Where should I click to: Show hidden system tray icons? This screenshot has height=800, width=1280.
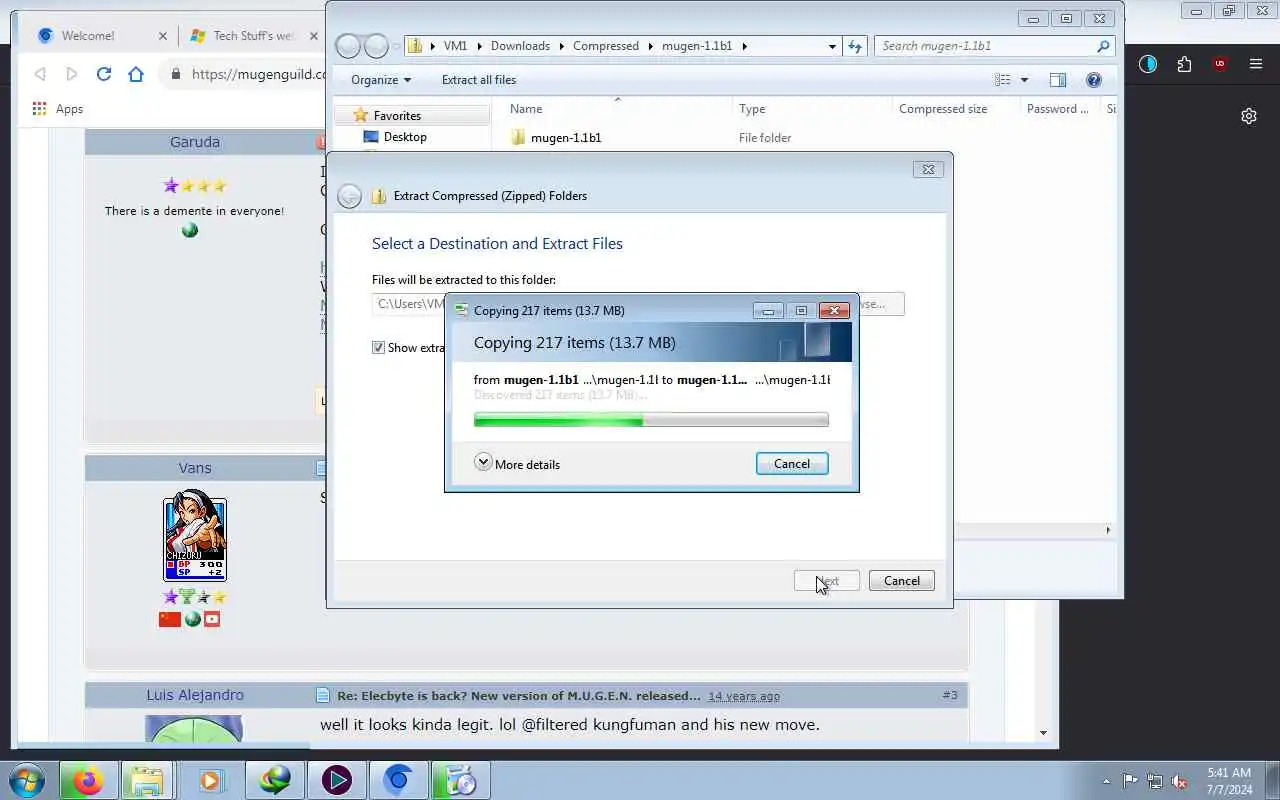coord(1106,781)
